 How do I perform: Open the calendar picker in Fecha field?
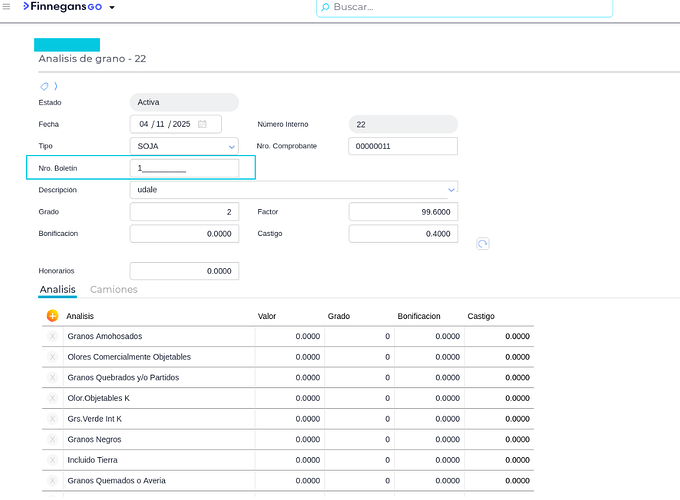point(203,124)
